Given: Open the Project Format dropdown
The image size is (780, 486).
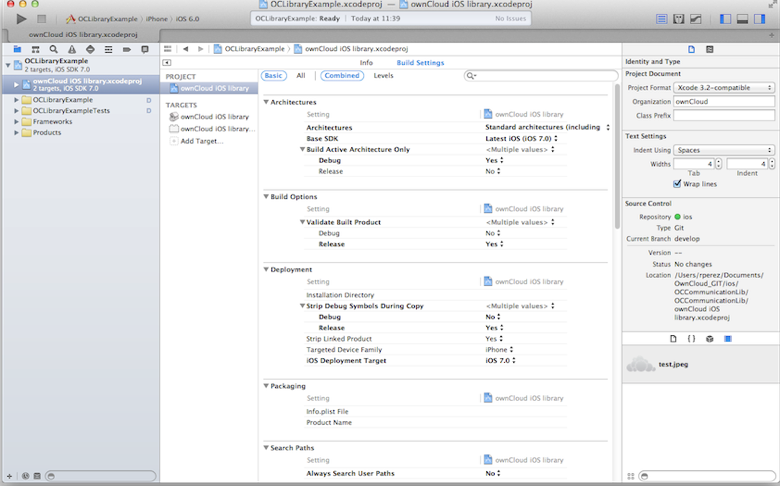Looking at the screenshot, I should (724, 88).
